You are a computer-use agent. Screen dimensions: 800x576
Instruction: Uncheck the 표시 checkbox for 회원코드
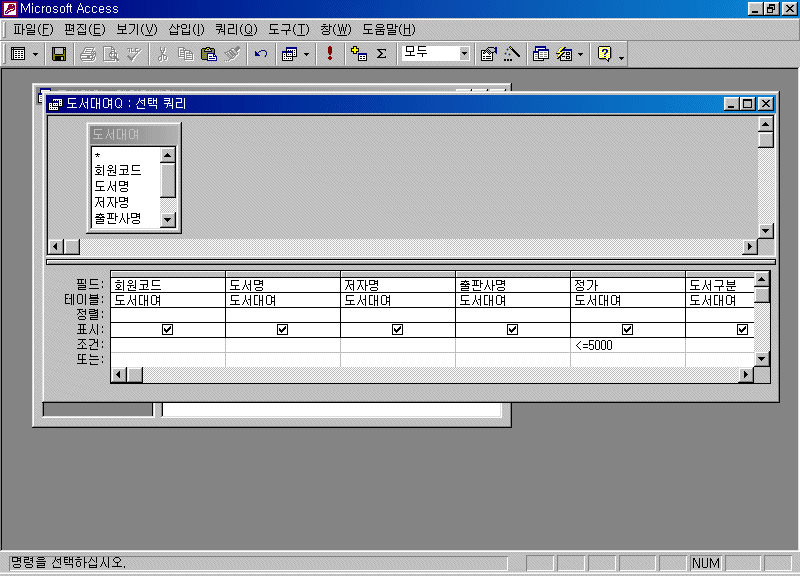[167, 329]
